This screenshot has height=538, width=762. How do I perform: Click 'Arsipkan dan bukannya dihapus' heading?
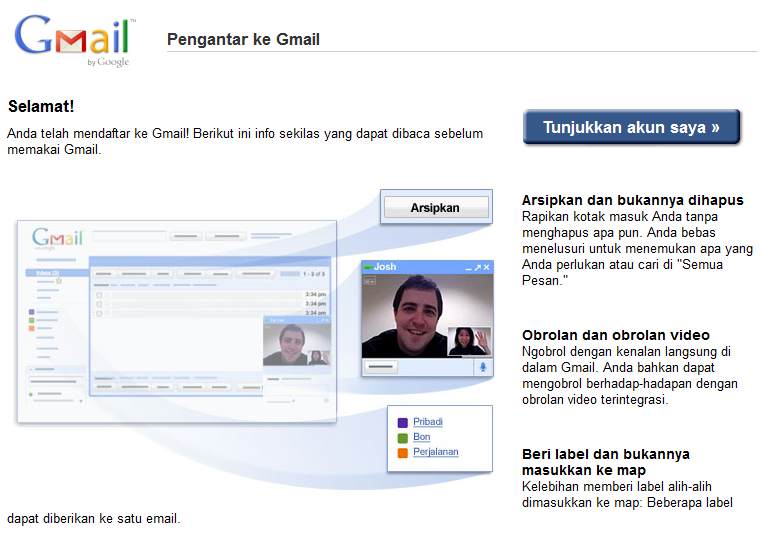633,200
